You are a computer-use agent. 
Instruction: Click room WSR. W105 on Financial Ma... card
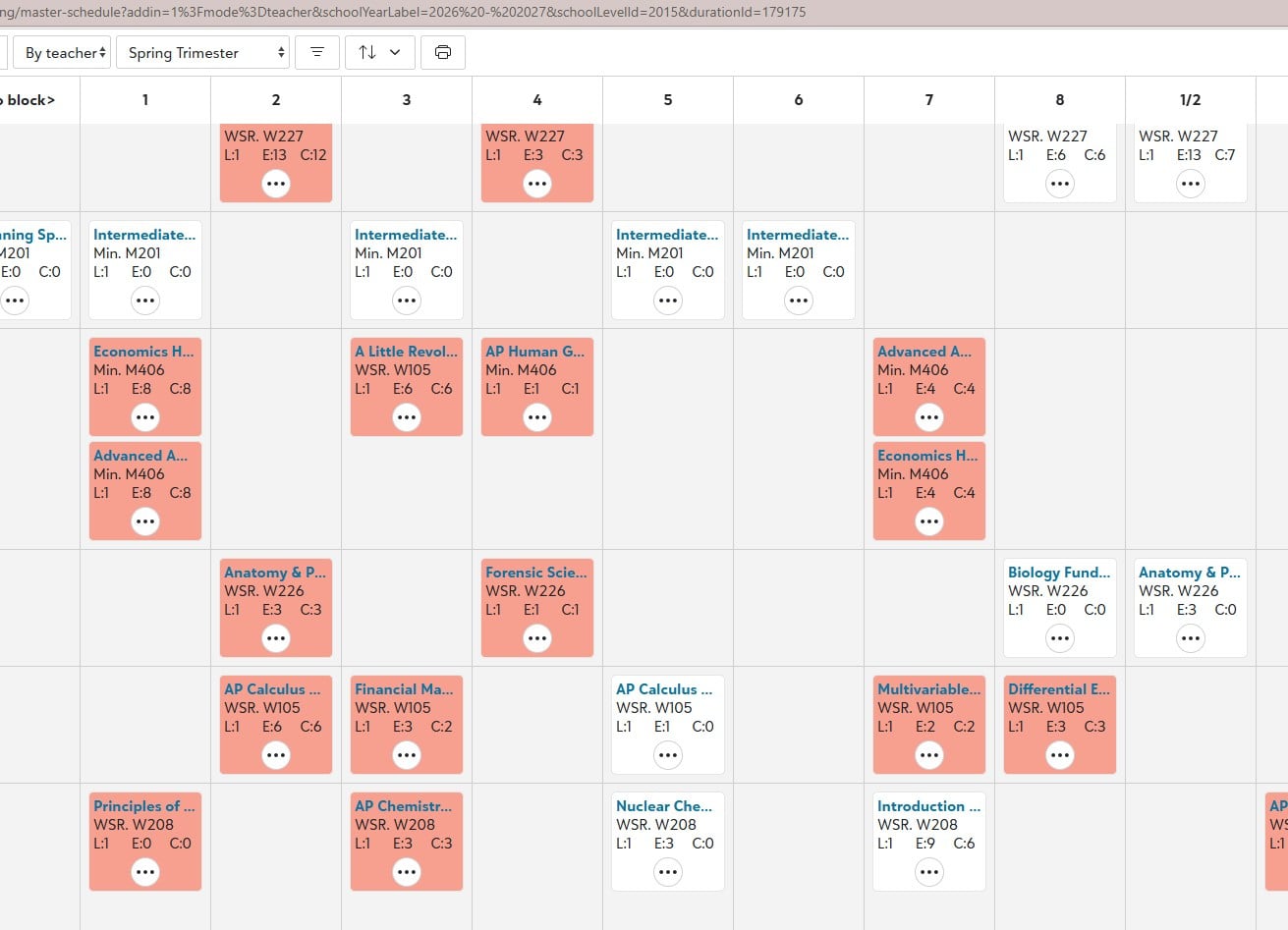(393, 708)
